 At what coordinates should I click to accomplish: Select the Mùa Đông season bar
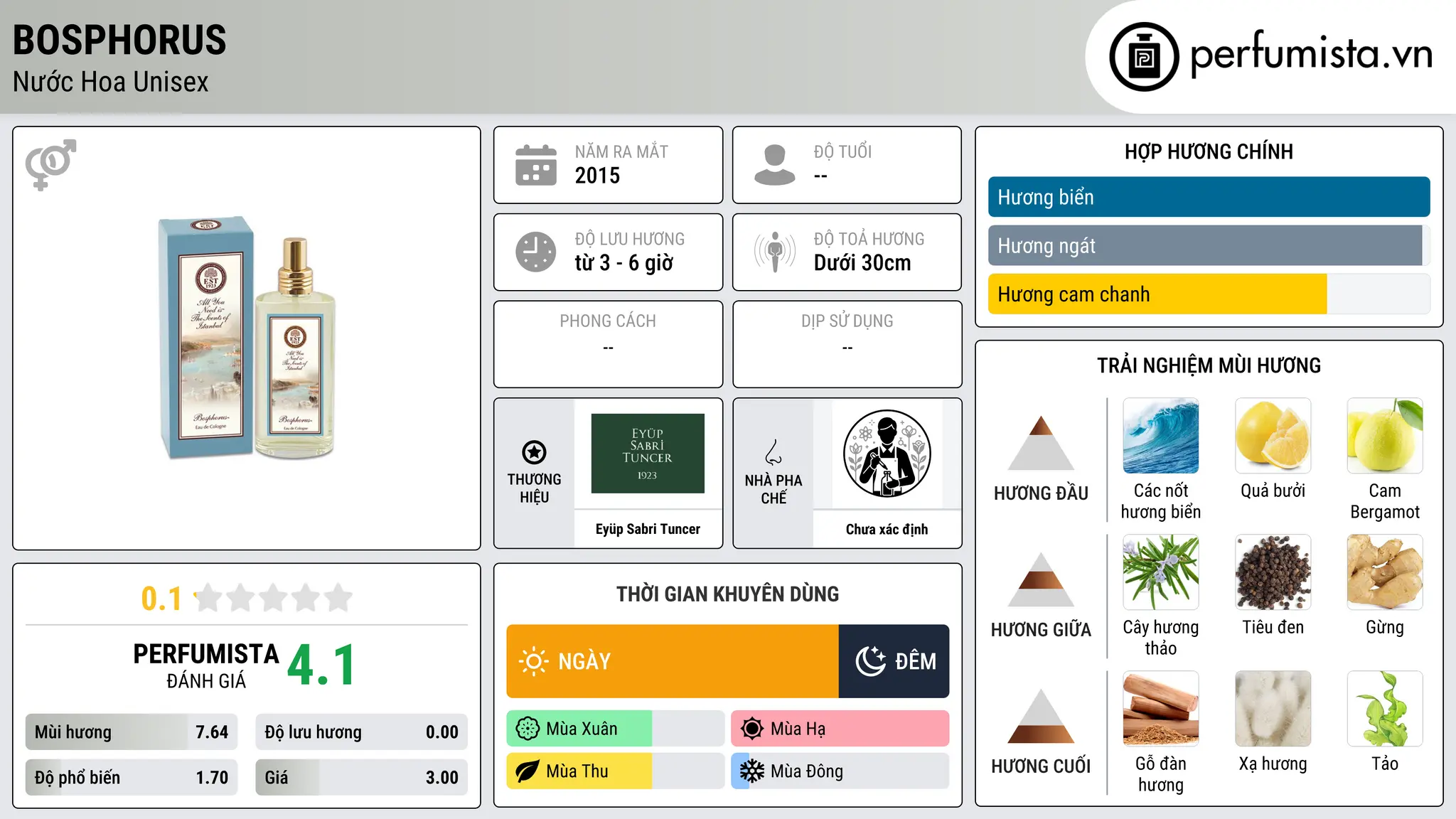click(x=840, y=771)
